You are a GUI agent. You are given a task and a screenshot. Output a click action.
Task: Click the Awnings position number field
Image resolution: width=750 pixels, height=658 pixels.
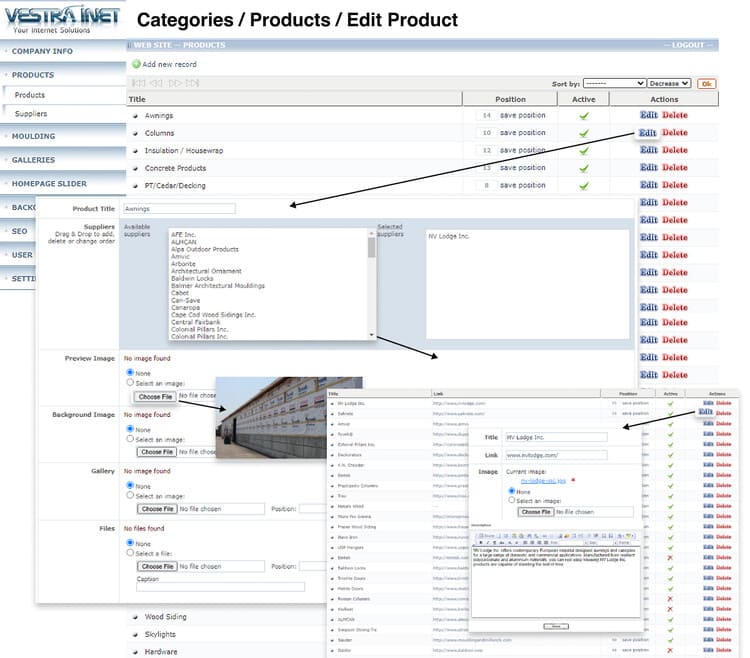(486, 116)
